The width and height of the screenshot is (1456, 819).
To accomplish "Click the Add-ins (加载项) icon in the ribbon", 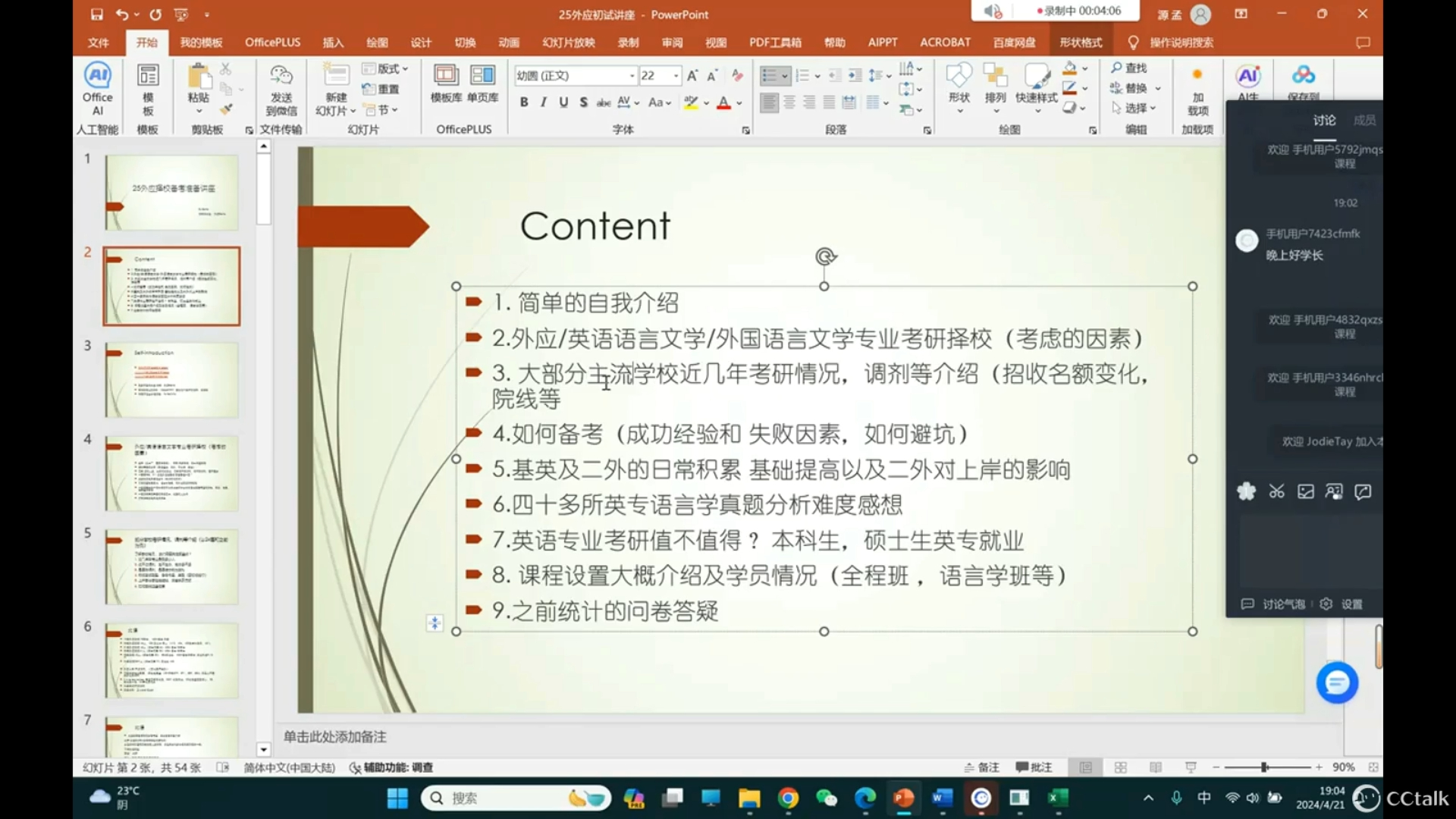I will pyautogui.click(x=1197, y=74).
